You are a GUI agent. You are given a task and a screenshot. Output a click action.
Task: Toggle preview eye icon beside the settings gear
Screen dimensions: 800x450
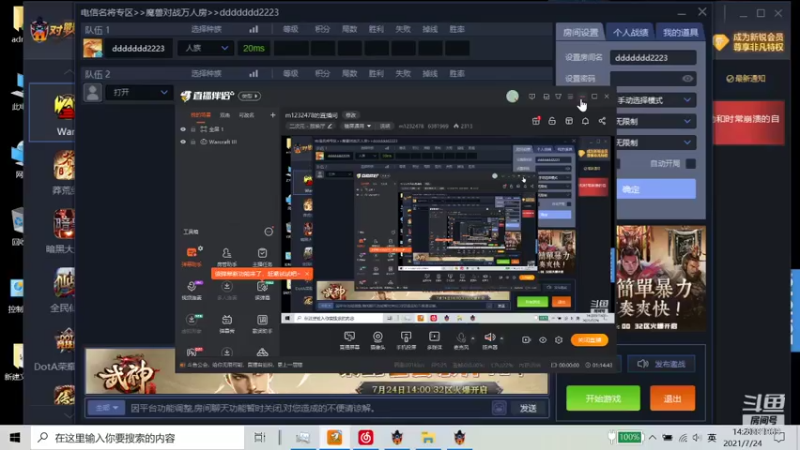(542, 340)
